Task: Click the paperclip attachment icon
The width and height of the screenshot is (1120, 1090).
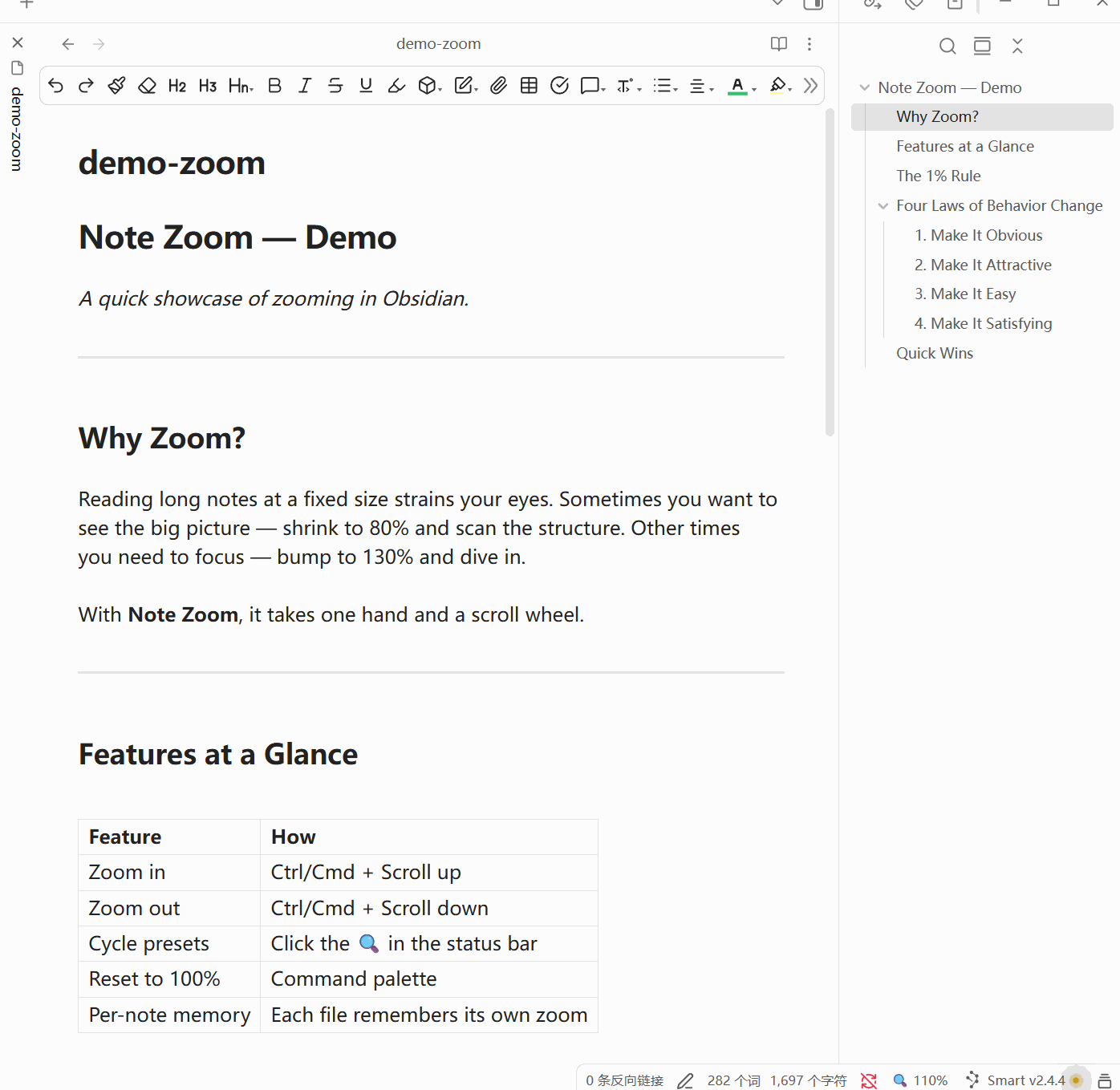Action: (x=498, y=86)
